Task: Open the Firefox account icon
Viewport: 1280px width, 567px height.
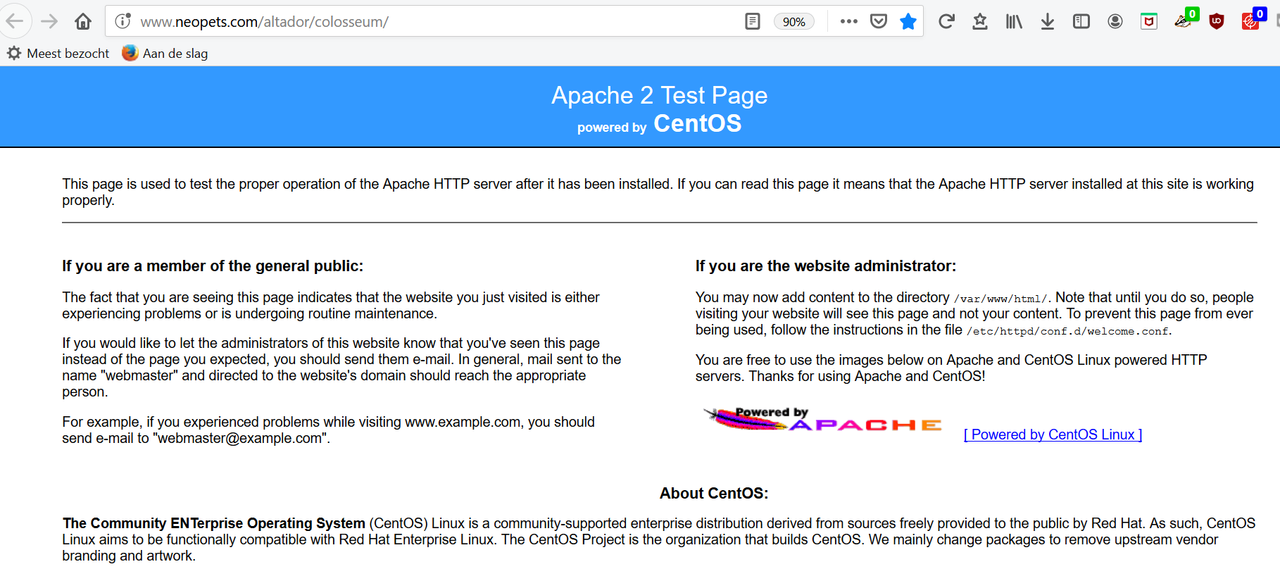Action: click(x=1115, y=21)
